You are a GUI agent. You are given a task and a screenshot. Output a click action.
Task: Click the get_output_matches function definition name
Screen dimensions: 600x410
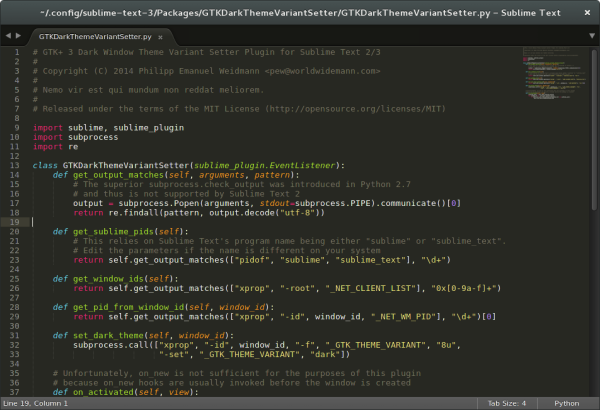pos(118,175)
